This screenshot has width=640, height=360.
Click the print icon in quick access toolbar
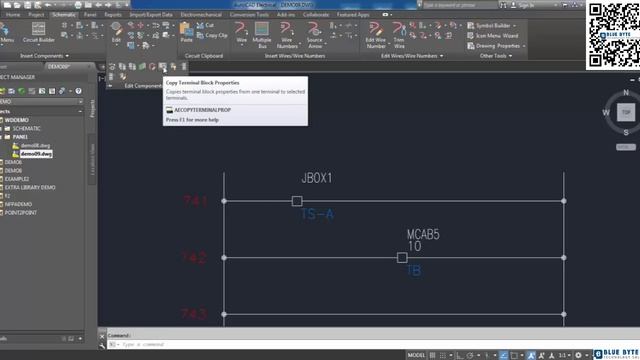78,5
